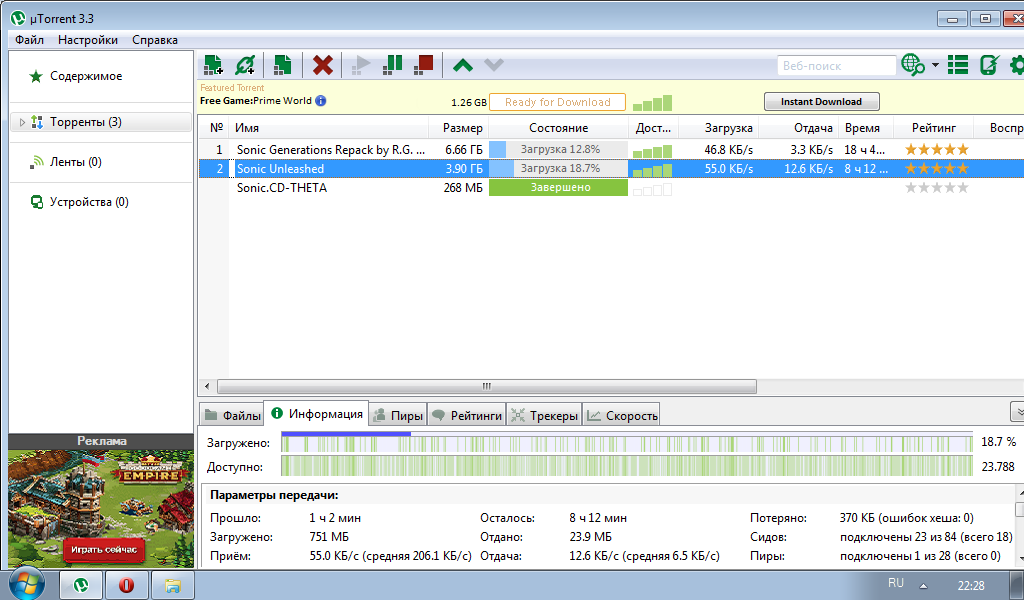
Task: Click info icon beside Prime World
Action: tap(321, 101)
